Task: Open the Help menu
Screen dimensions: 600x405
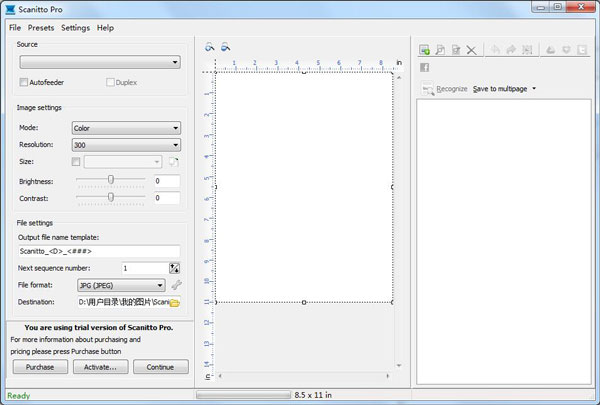Action: (105, 28)
